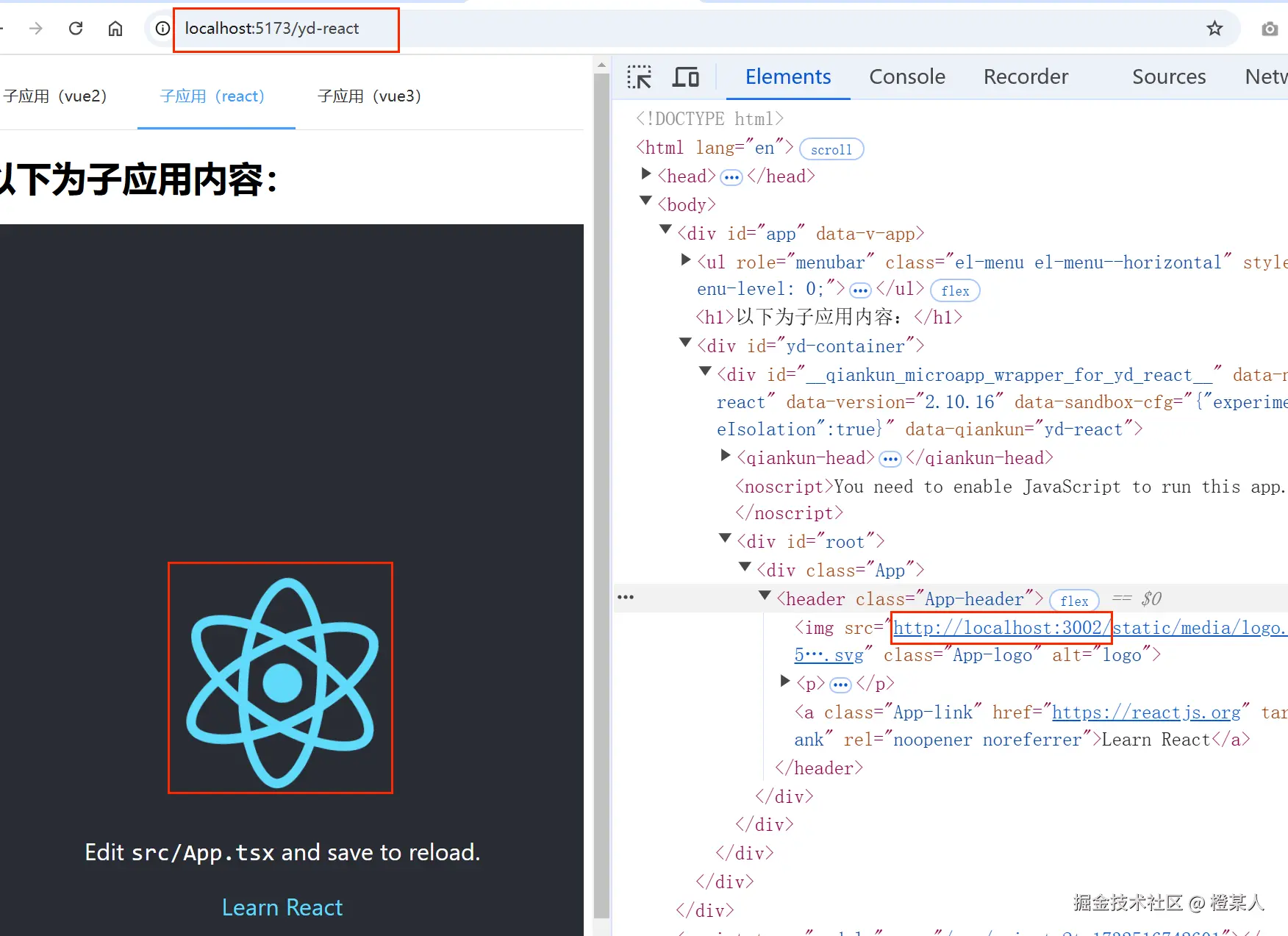
Task: Click the 以下为子应用内容 page heading
Action: (140, 179)
